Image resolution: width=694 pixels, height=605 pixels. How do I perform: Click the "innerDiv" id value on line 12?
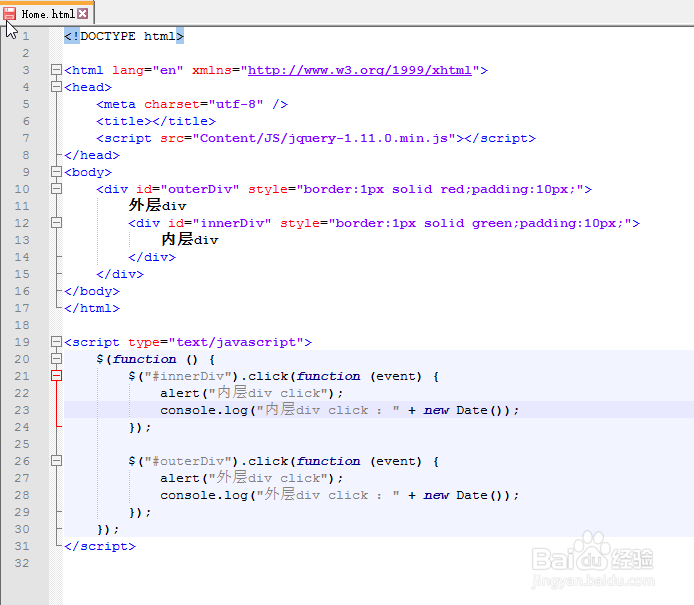(231, 224)
